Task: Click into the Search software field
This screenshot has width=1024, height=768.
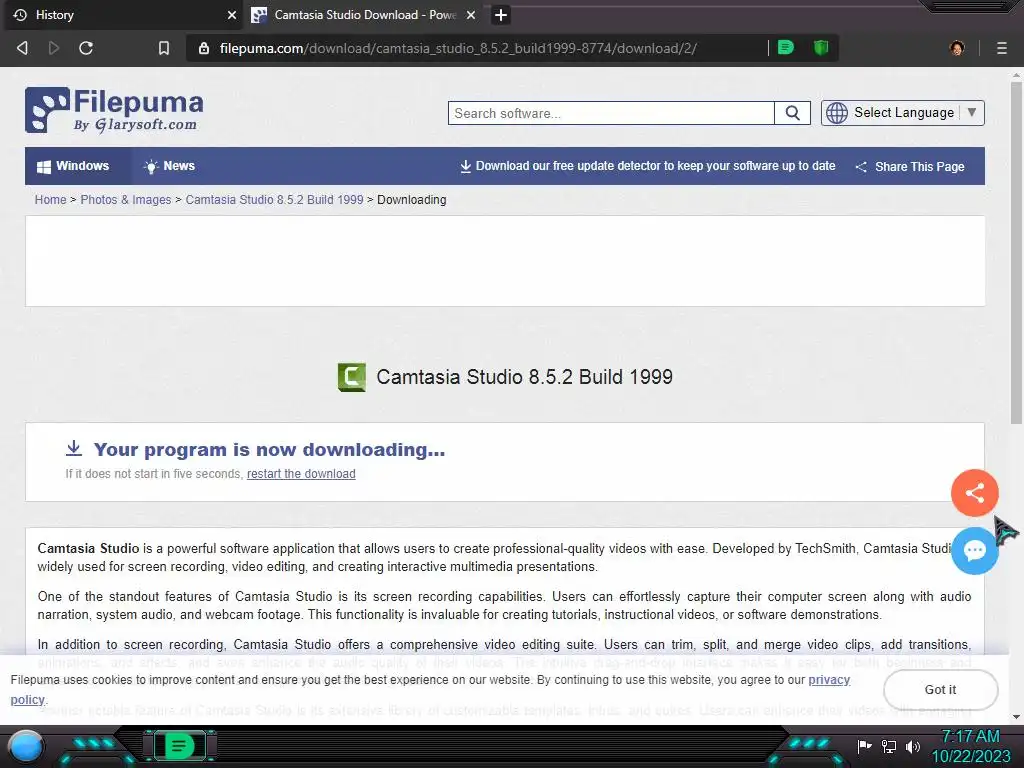Action: click(611, 113)
